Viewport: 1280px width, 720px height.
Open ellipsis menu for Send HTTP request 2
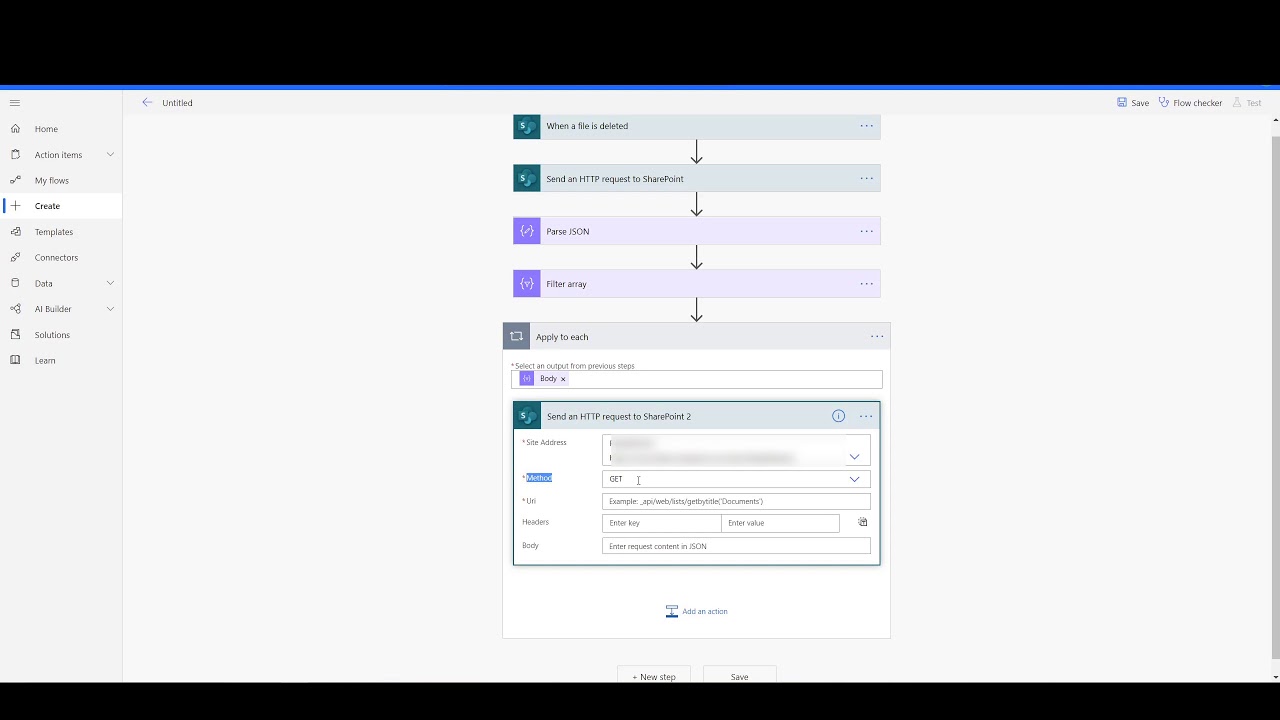(x=866, y=416)
